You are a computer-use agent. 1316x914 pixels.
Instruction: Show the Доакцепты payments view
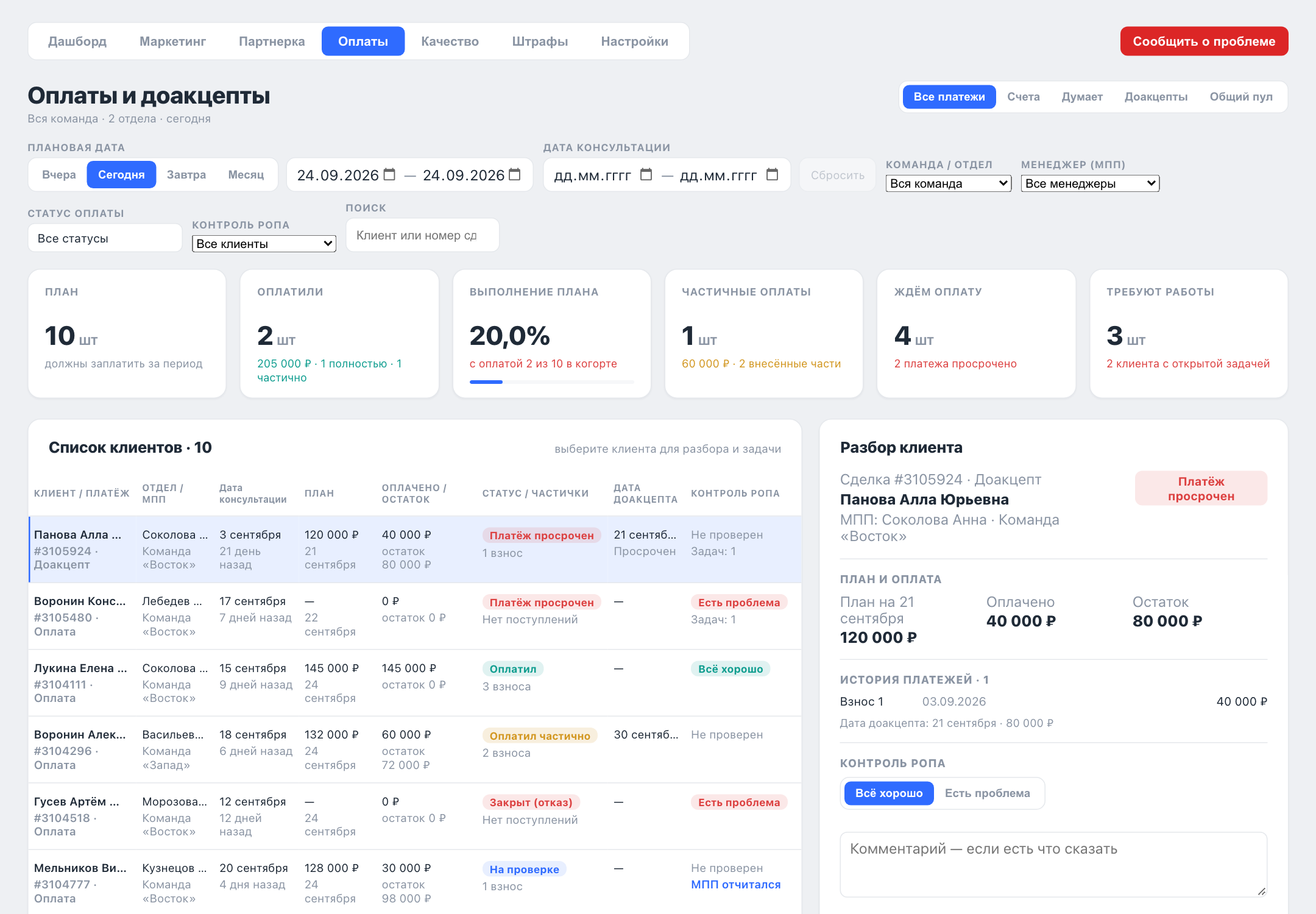click(1156, 97)
